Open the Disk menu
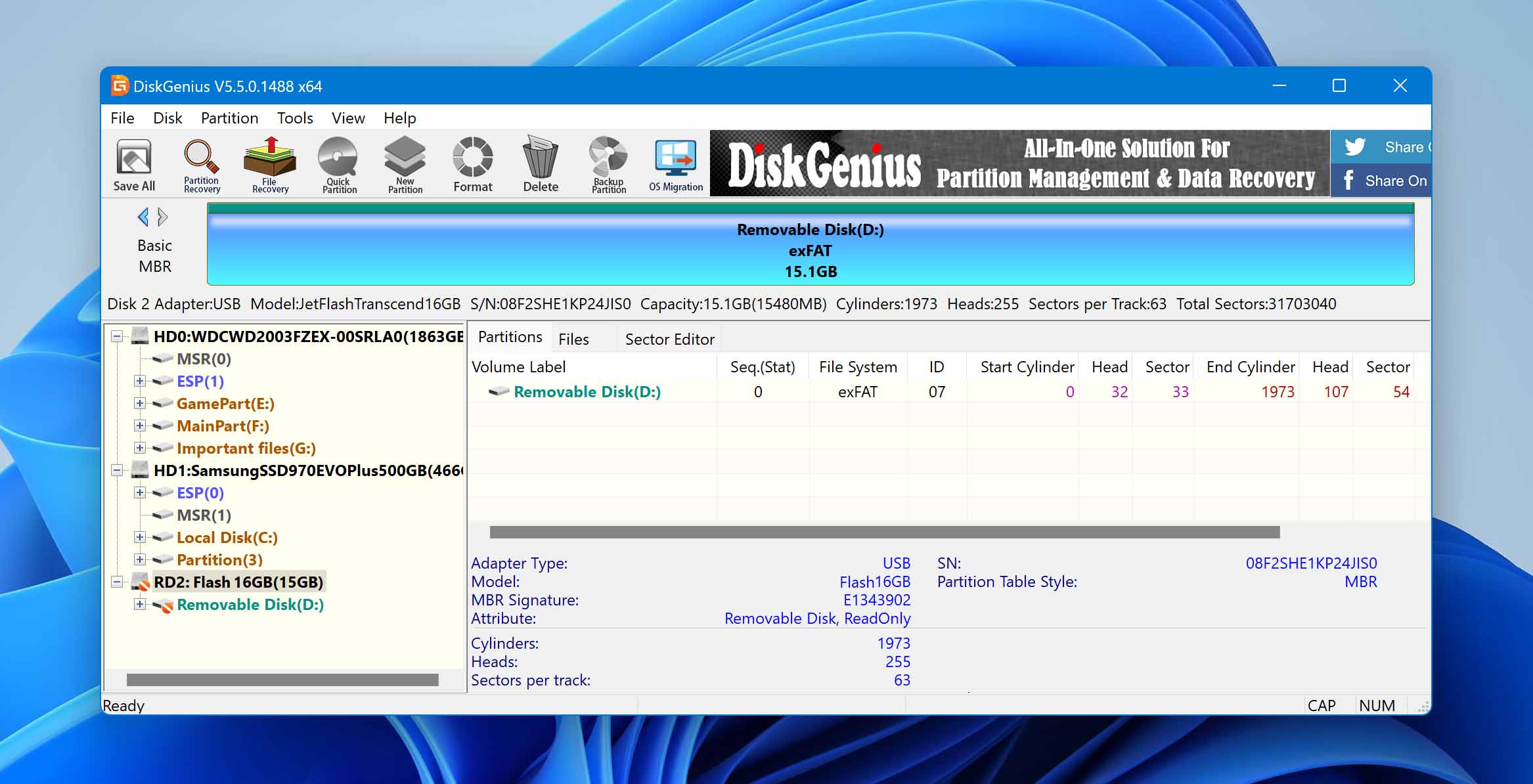The height and width of the screenshot is (784, 1533). 167,118
